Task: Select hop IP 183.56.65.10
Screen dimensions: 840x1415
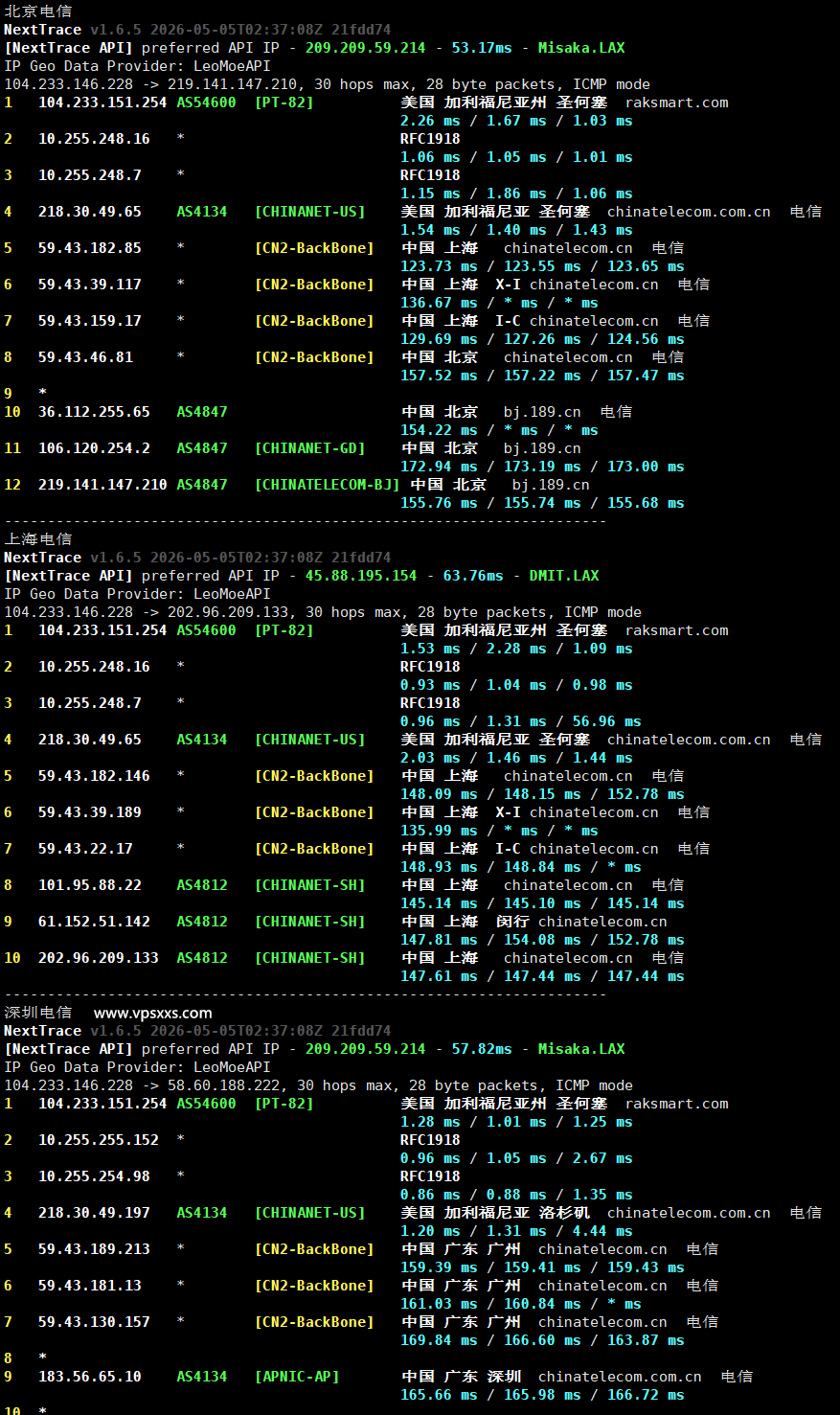Action: coord(90,1377)
